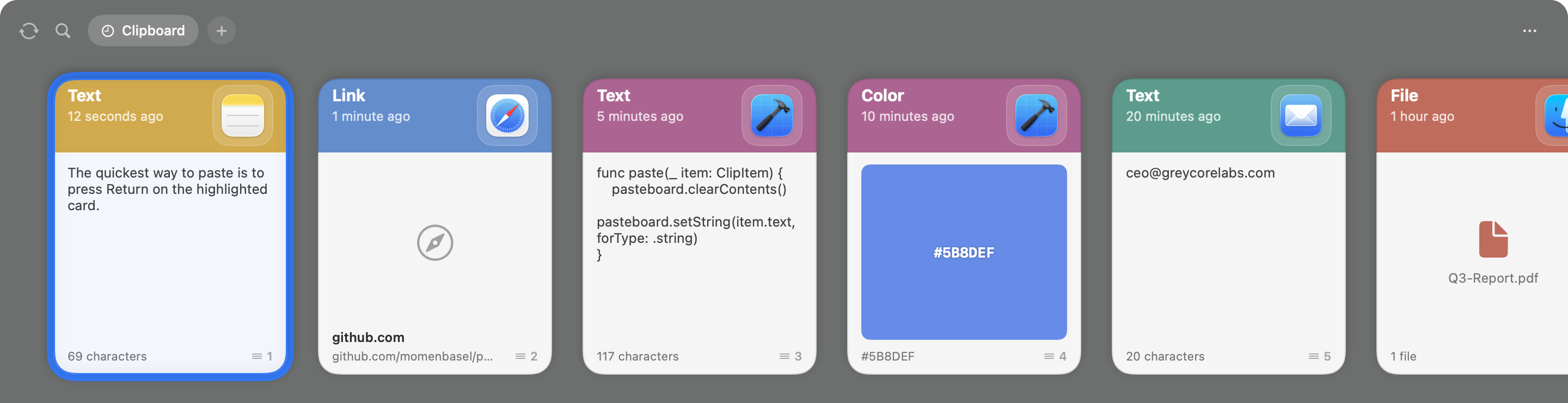The width and height of the screenshot is (1568, 403).
Task: Open the search magnifier icon
Action: tap(63, 31)
